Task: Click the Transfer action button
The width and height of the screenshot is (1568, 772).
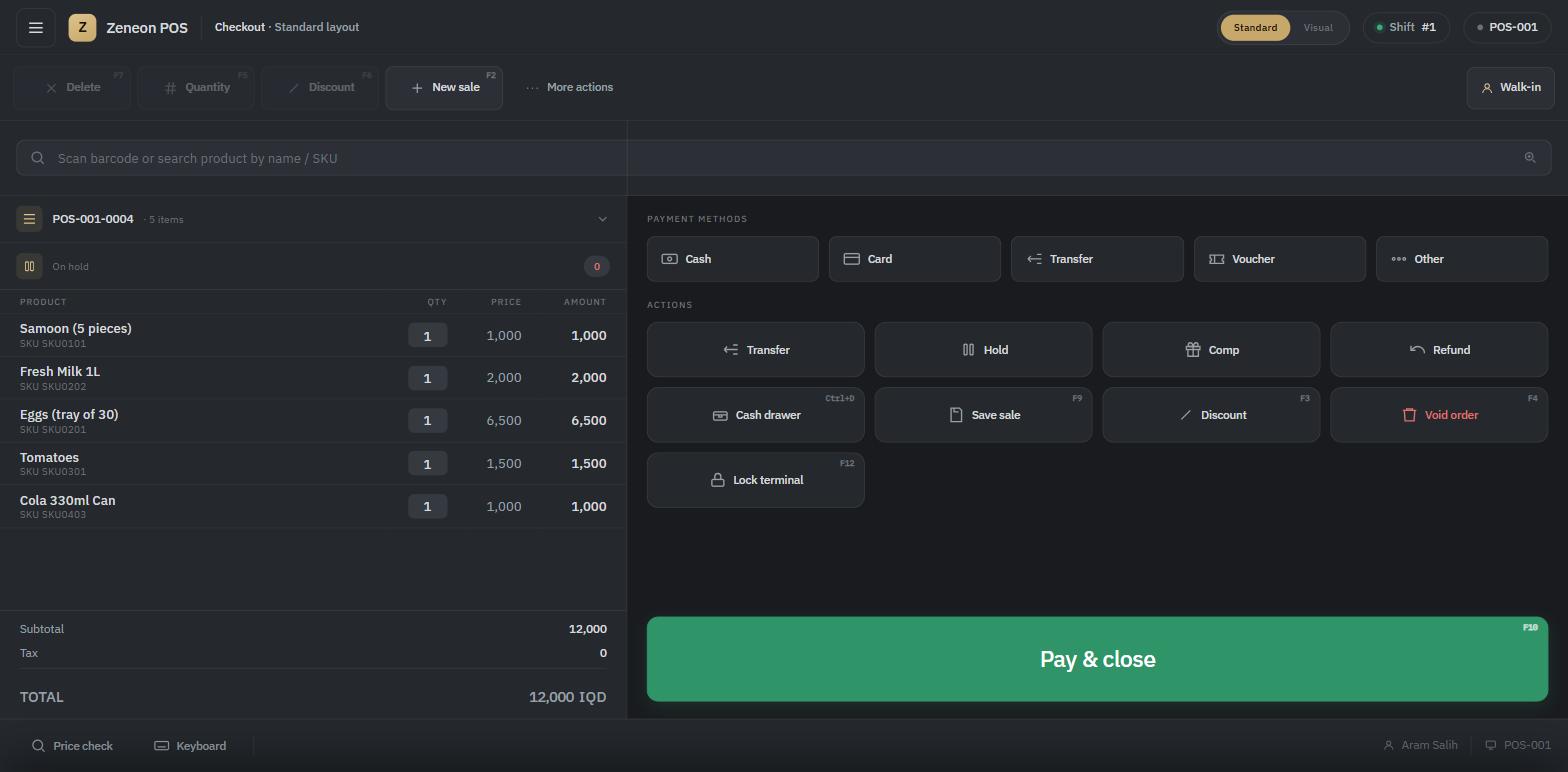Action: click(x=756, y=350)
